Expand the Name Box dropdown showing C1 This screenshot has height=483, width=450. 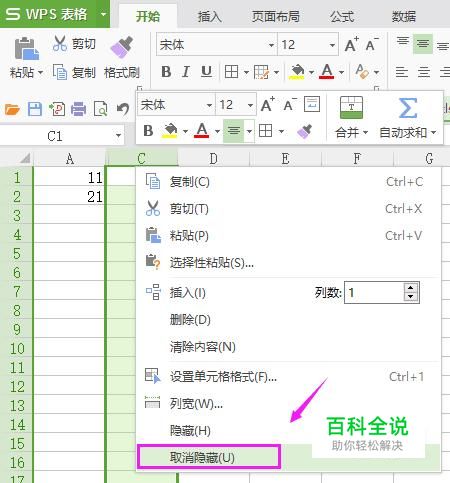(x=118, y=136)
